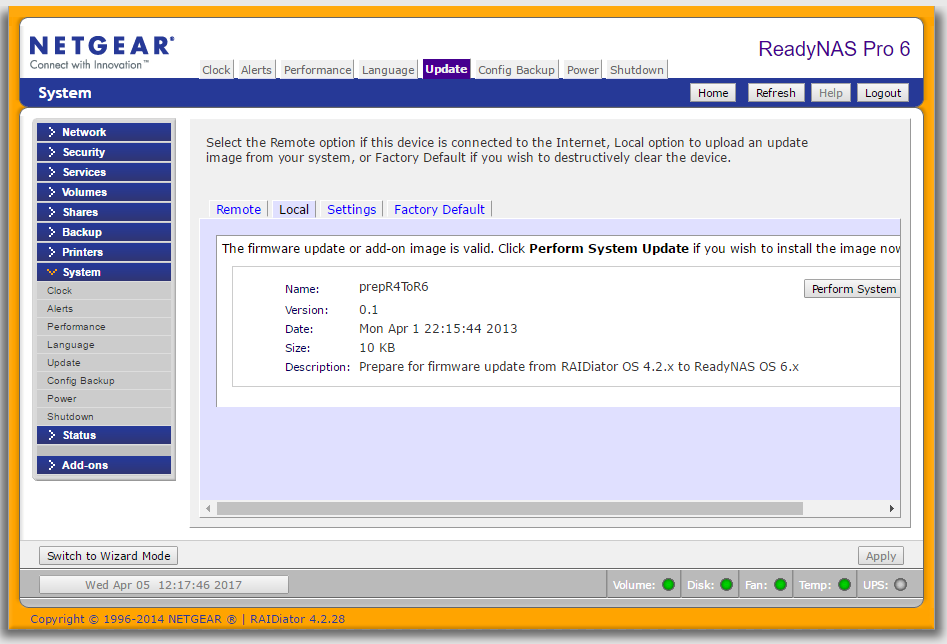Expand the Printers sidebar section
The width and height of the screenshot is (947, 644).
pos(104,252)
